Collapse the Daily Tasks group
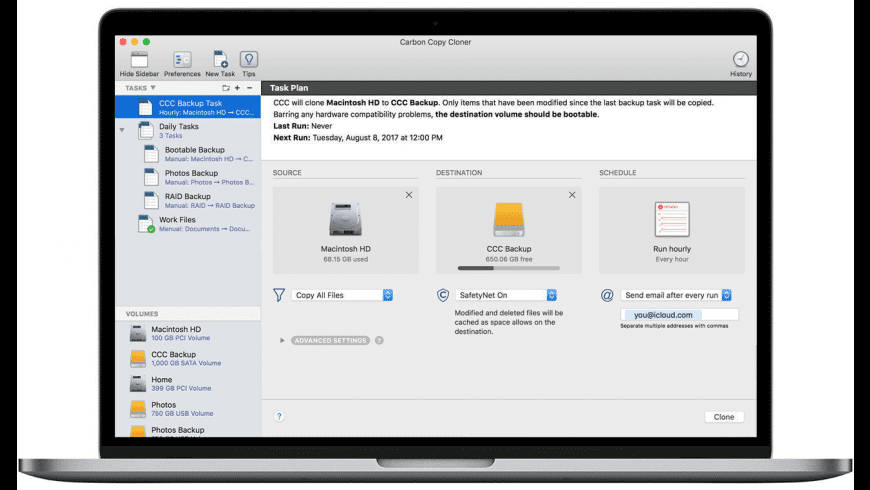 coord(122,130)
